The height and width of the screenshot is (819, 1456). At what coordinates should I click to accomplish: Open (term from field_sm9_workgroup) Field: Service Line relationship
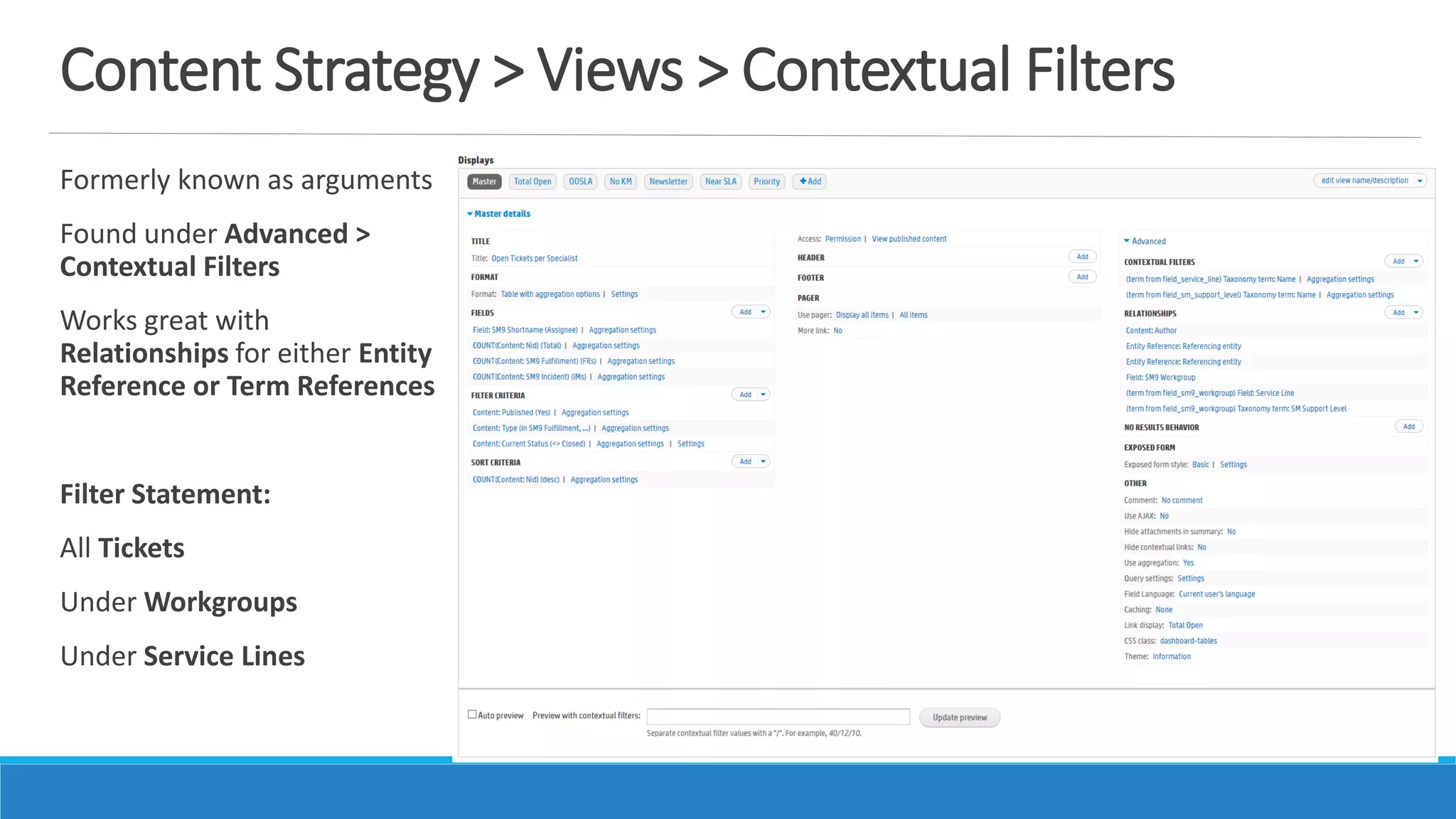(x=1209, y=393)
